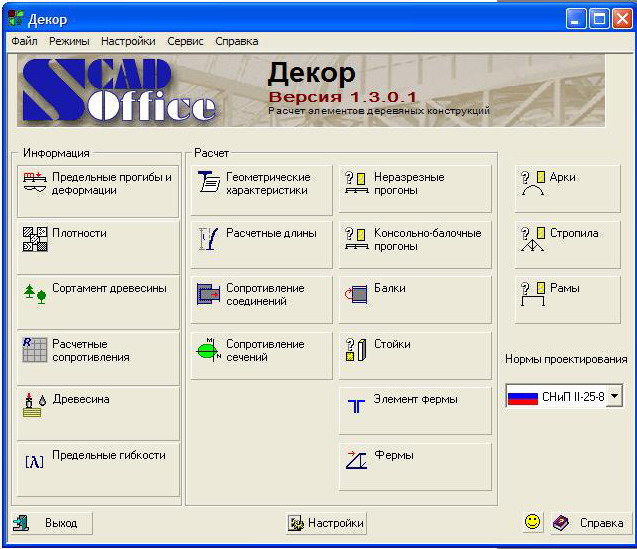Click the 'Версия 1.3.0.1' banner text
637x549 pixels.
343,97
